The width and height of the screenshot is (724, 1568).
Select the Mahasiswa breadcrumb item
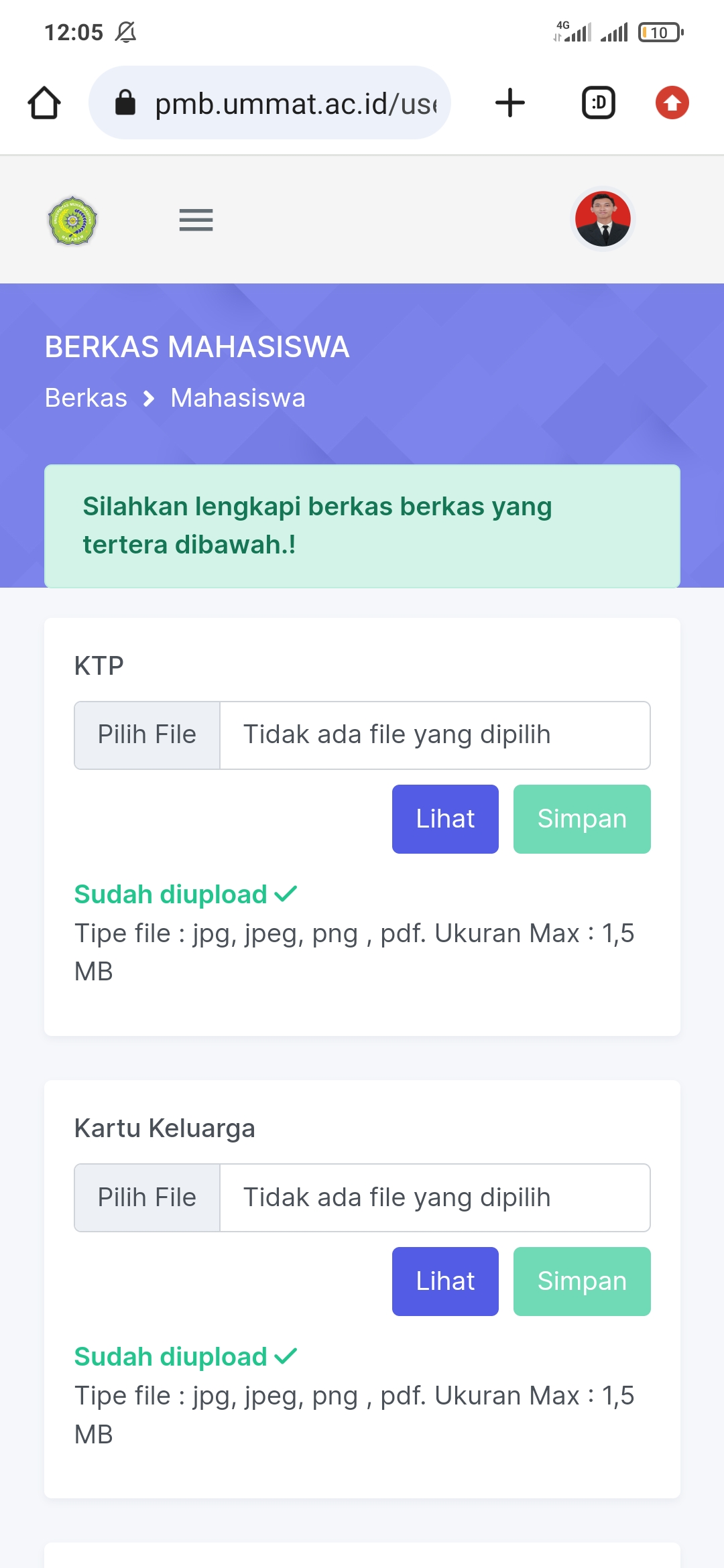tap(238, 398)
